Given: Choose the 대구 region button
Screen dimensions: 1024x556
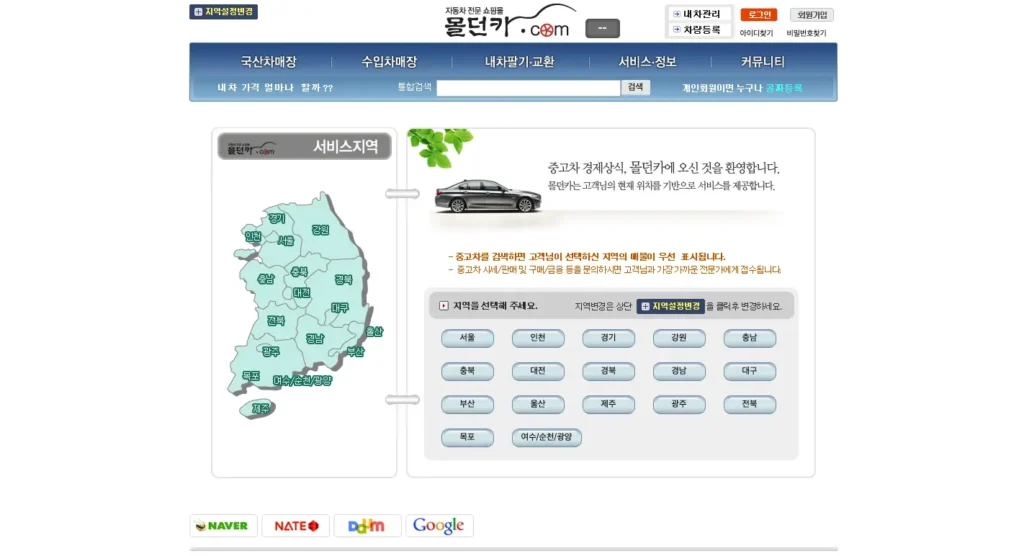Looking at the screenshot, I should tap(749, 371).
